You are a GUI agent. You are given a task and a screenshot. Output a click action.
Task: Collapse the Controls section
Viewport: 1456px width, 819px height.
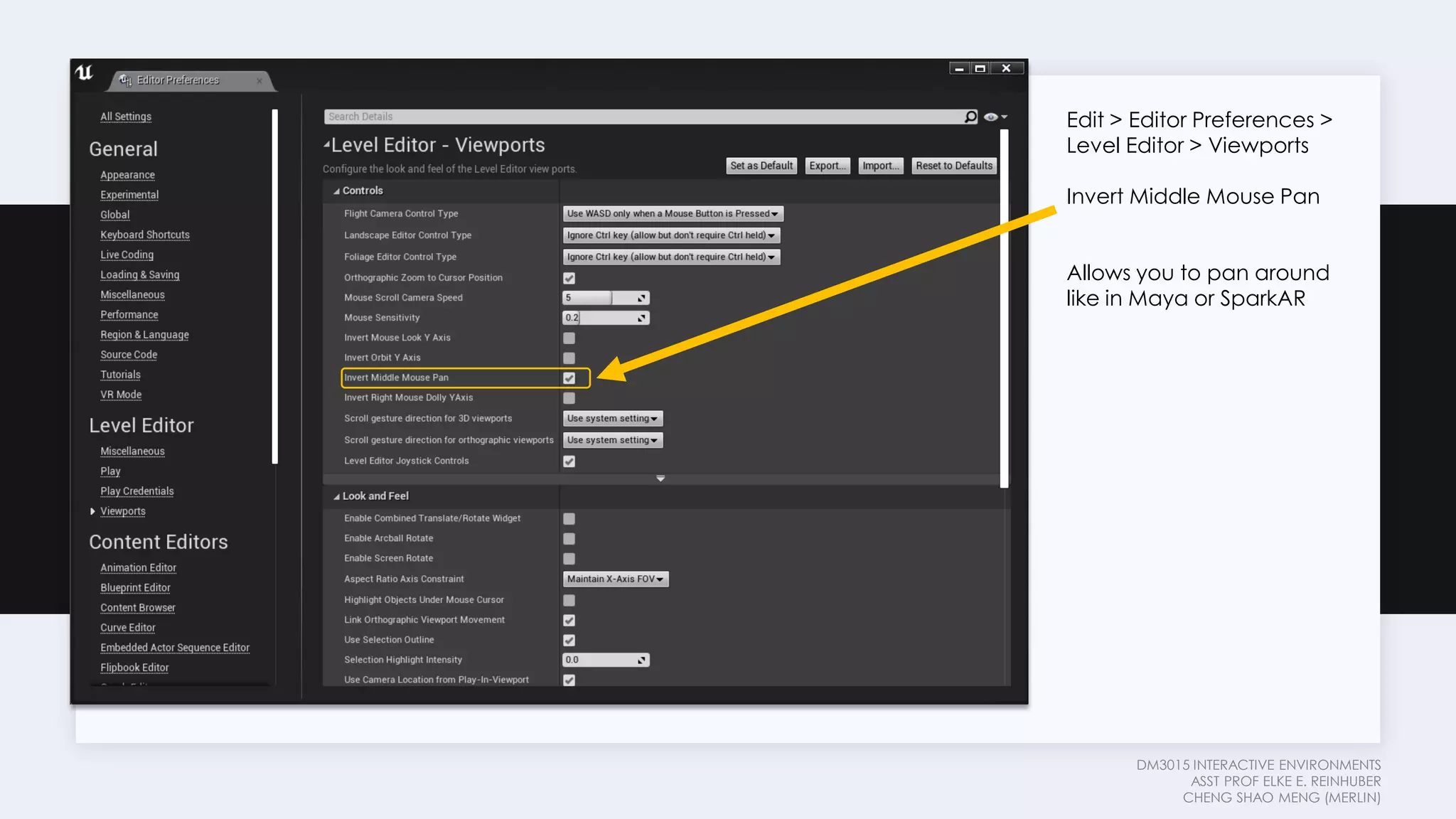pos(337,191)
